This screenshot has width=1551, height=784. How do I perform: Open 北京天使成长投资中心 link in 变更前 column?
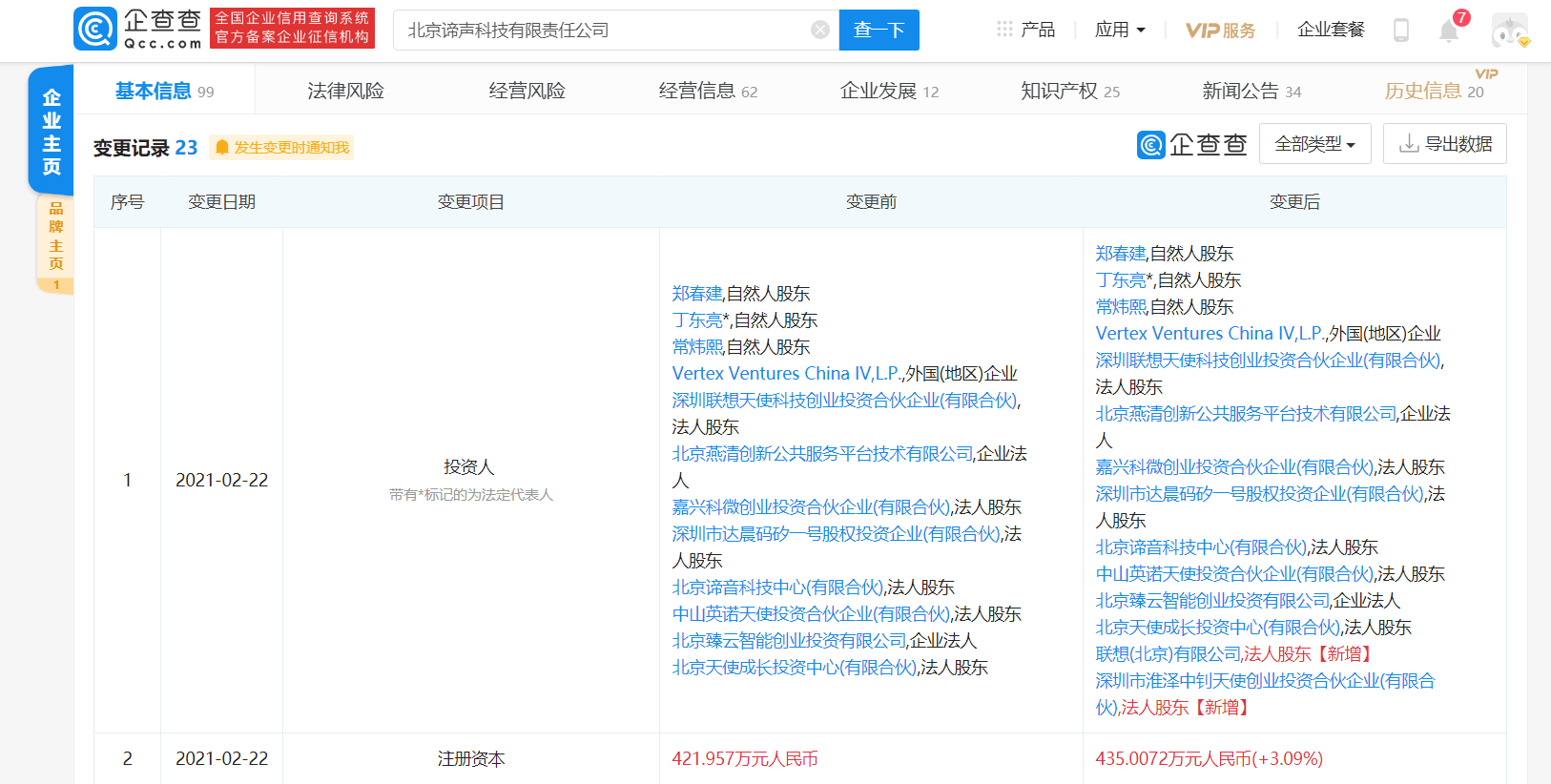[x=794, y=668]
